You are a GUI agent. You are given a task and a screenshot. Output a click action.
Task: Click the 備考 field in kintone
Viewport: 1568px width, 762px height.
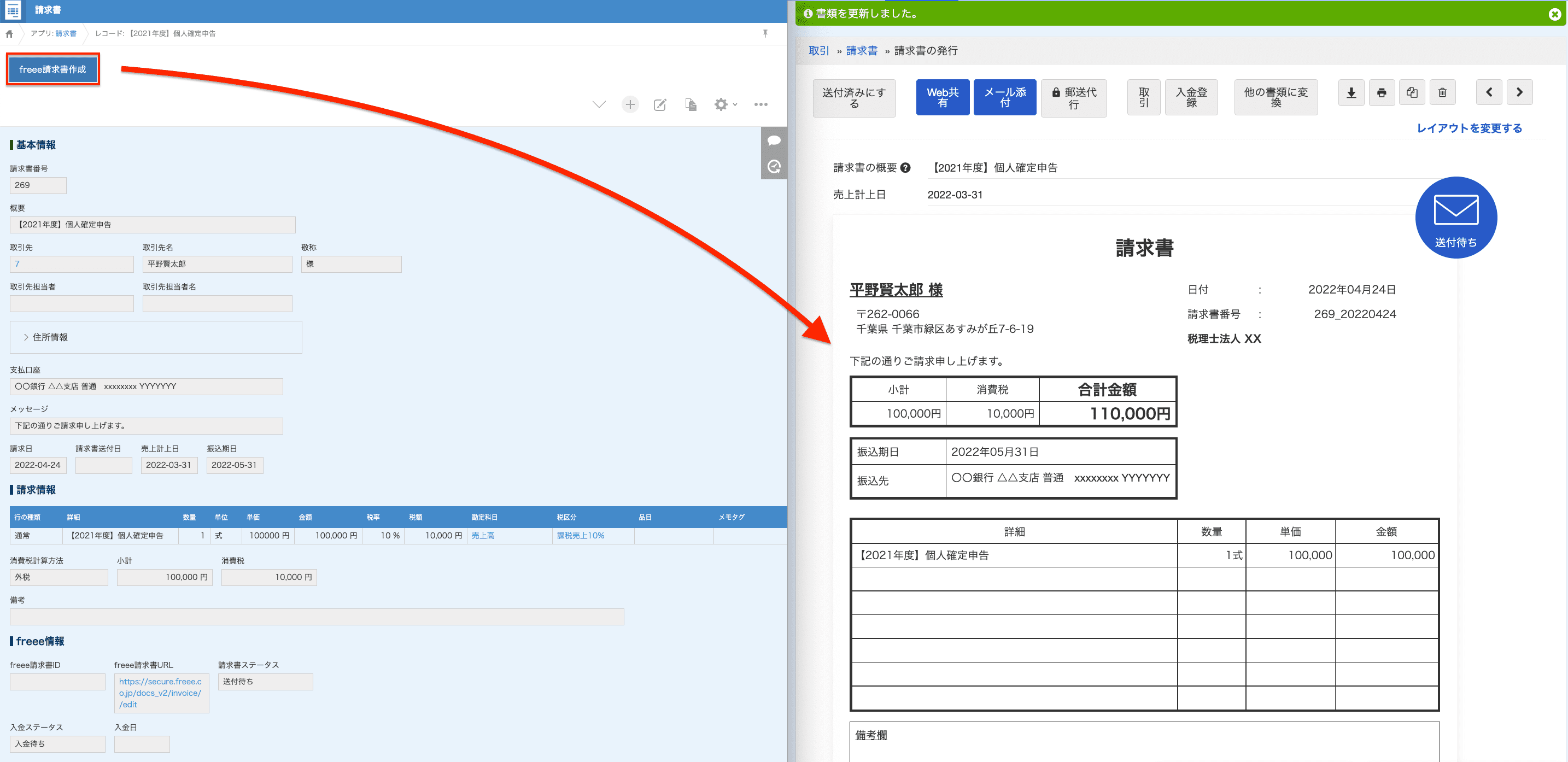click(317, 617)
